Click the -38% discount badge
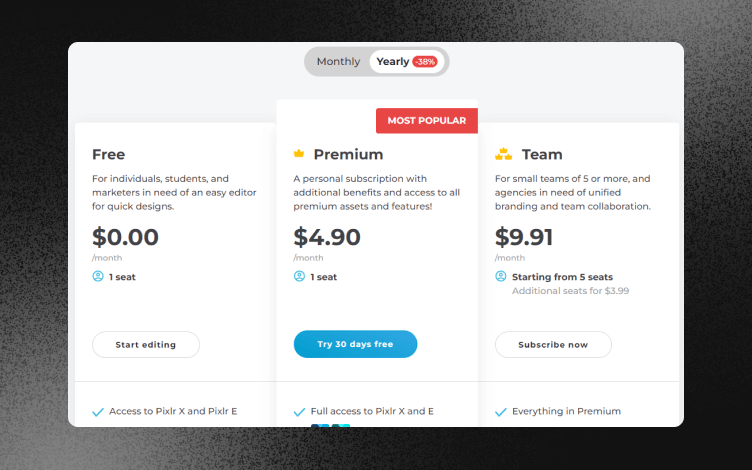The width and height of the screenshot is (752, 470). coord(425,62)
